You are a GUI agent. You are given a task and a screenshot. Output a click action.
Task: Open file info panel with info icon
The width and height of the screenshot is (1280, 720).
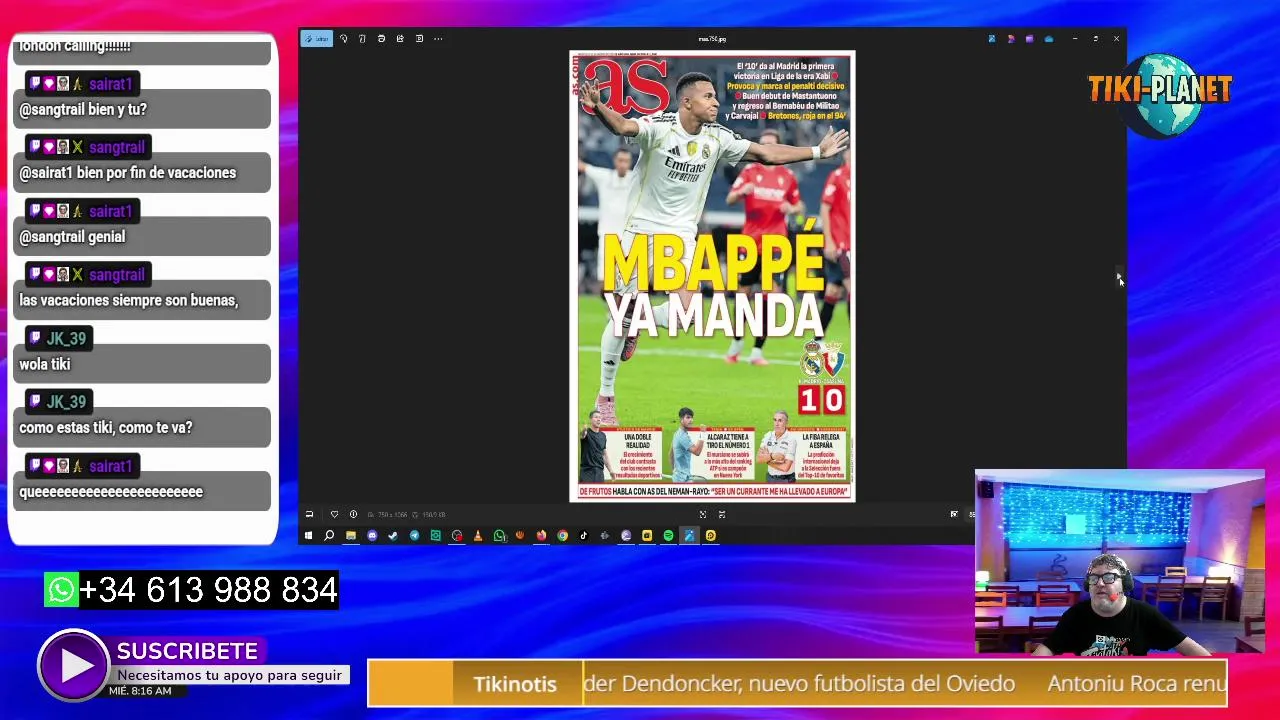click(353, 514)
